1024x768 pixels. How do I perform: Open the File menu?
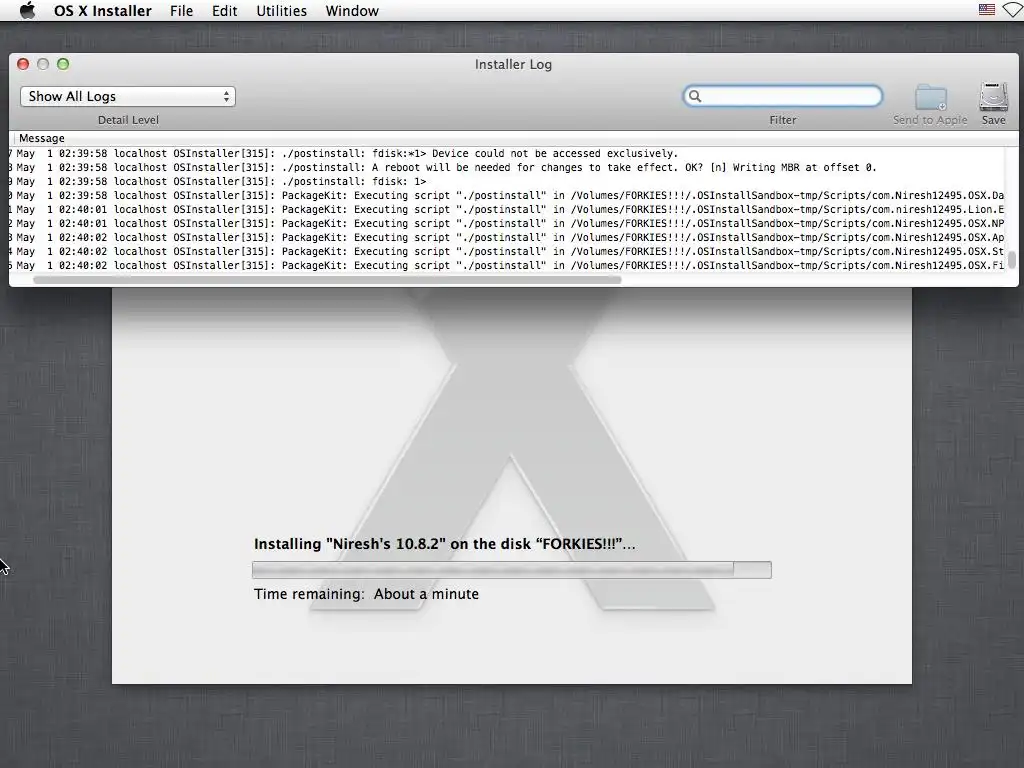181,11
